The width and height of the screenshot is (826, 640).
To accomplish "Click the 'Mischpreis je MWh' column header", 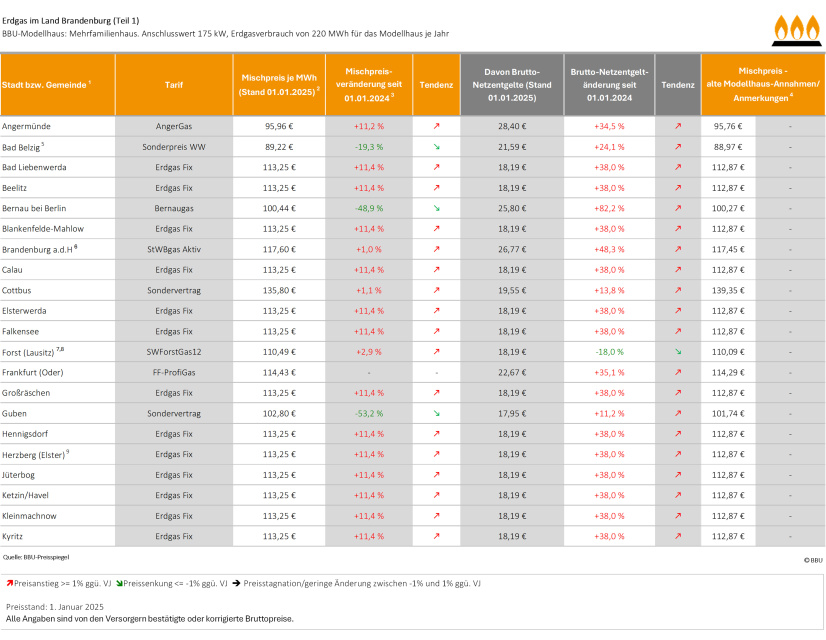I will (279, 85).
